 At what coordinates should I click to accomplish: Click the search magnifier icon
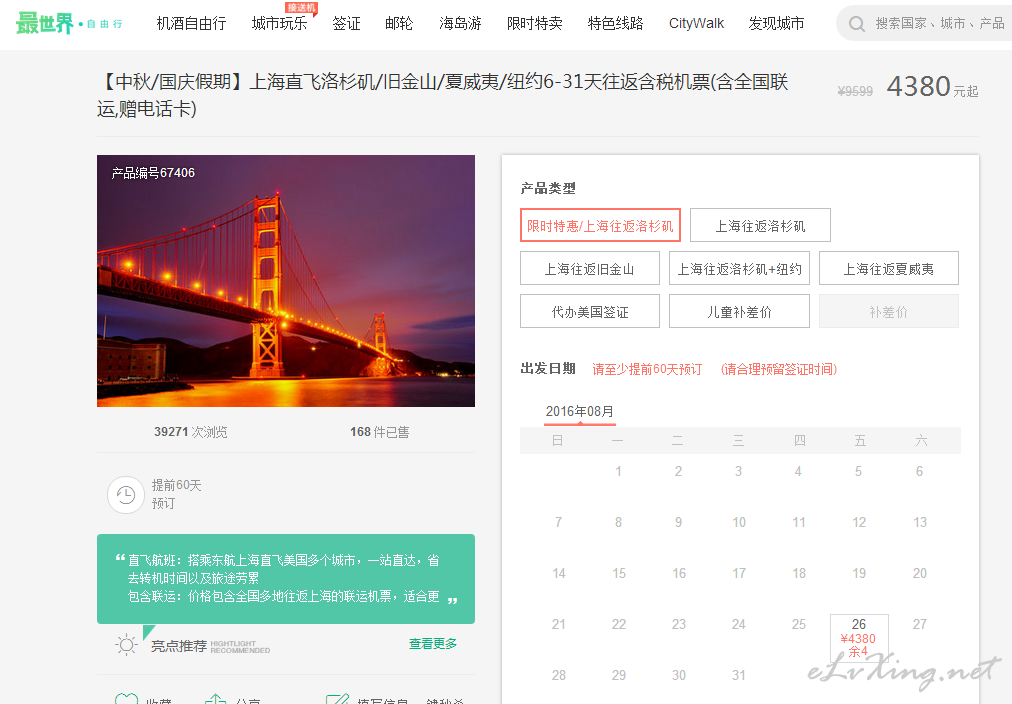[x=856, y=24]
